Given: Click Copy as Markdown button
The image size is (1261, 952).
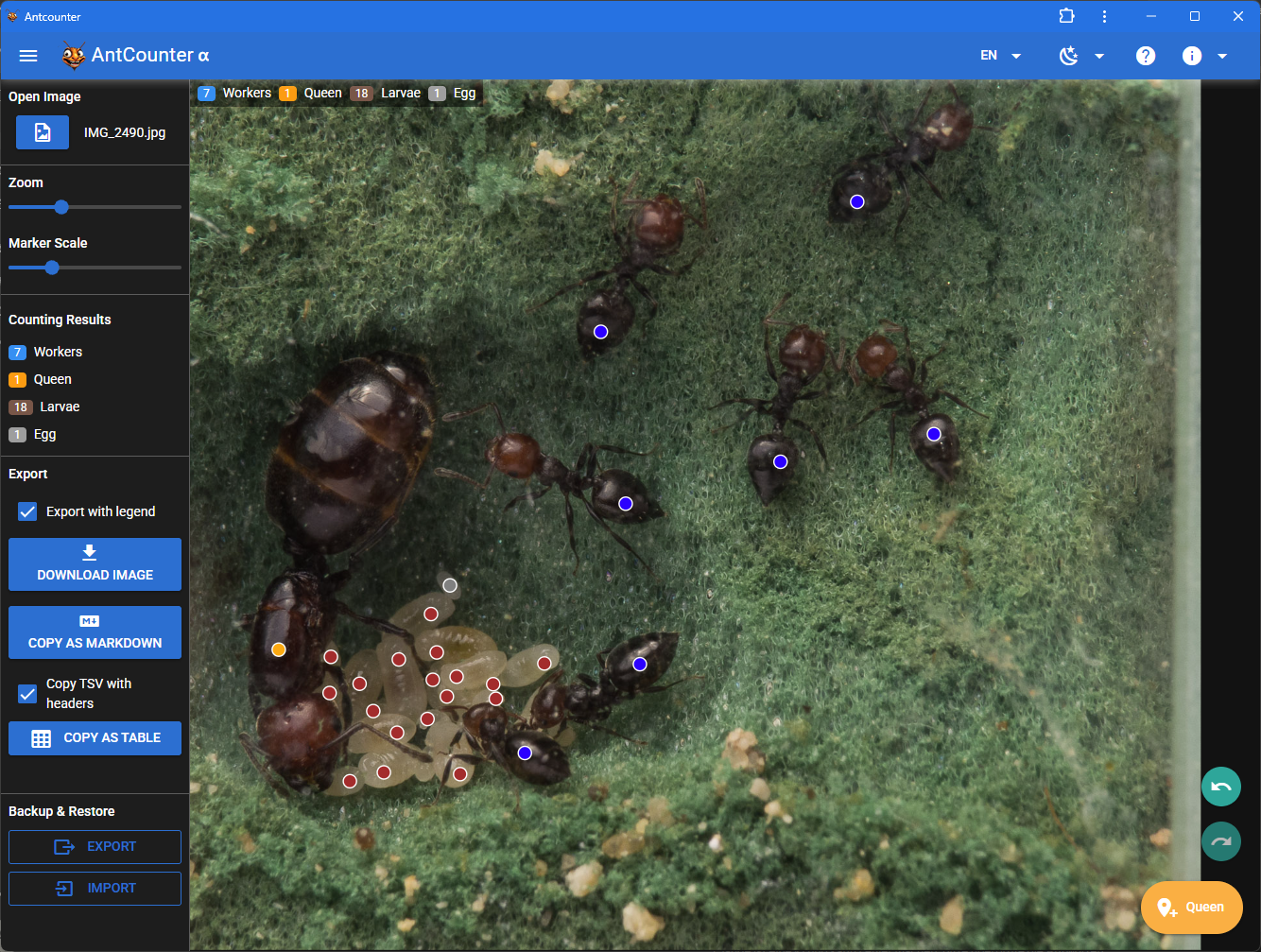Looking at the screenshot, I should pos(95,632).
